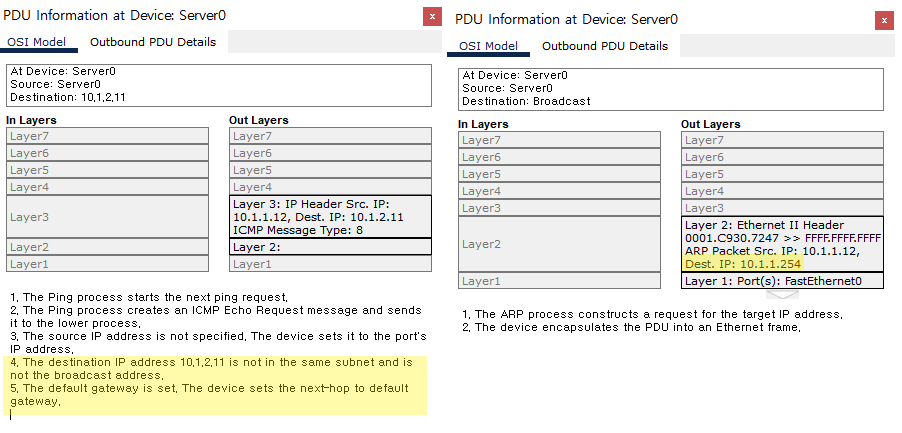Close the left PDU Information window
Viewport: 902px width, 433px height.
click(x=432, y=16)
